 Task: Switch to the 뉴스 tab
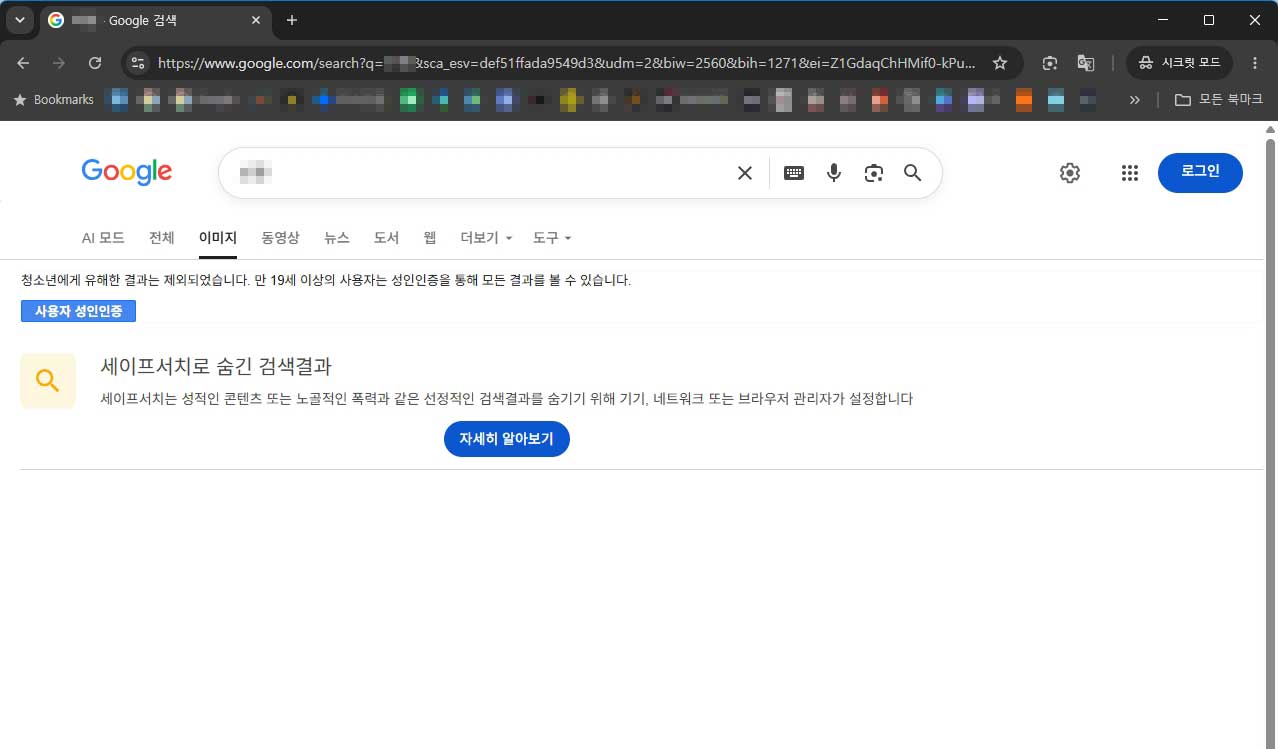[337, 238]
